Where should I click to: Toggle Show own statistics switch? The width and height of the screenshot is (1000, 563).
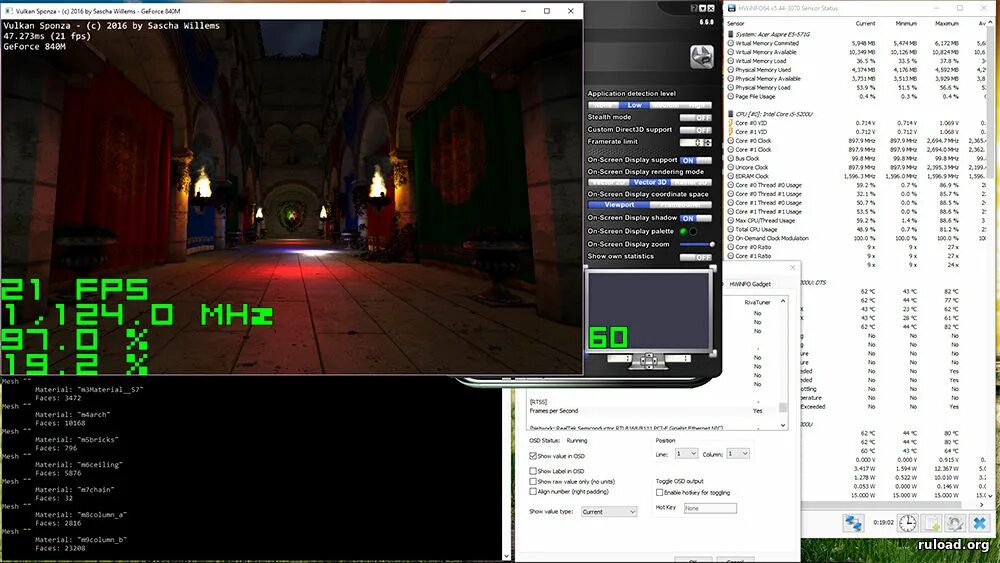(695, 257)
